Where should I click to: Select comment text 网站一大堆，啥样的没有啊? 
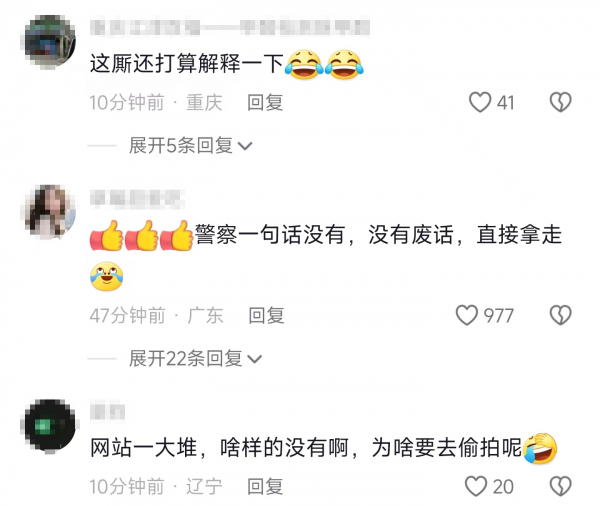(x=220, y=447)
